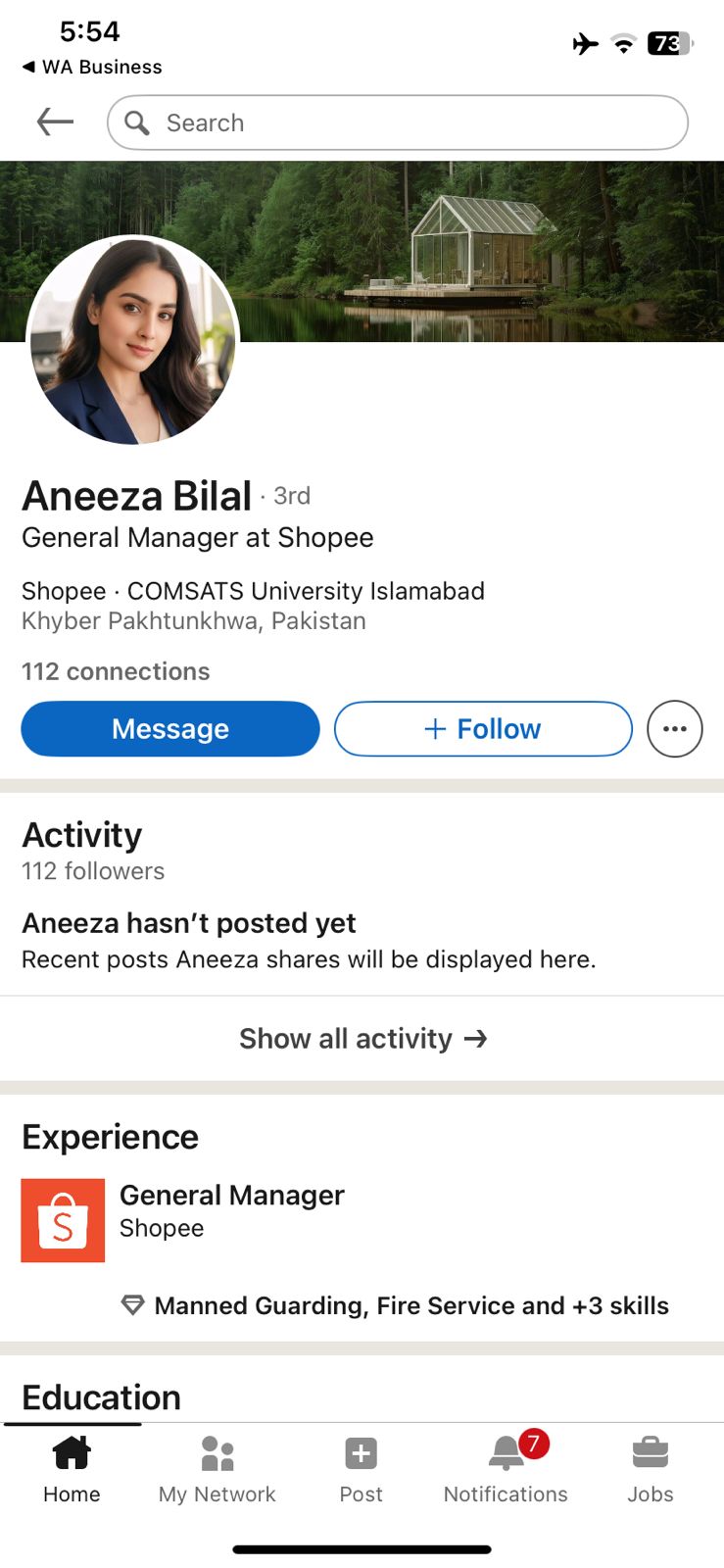The image size is (724, 1568).
Task: Type in the Search field
Action: (411, 122)
